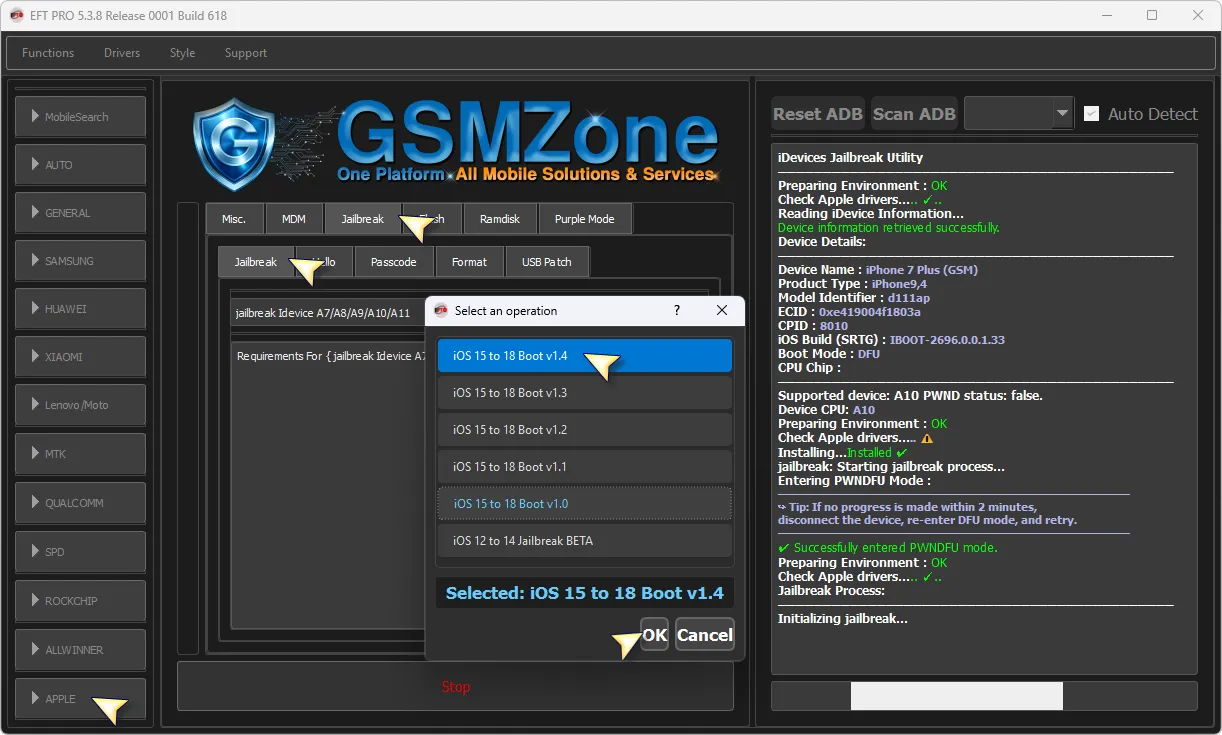Click the EFT Pro app icon in title bar

[16, 15]
